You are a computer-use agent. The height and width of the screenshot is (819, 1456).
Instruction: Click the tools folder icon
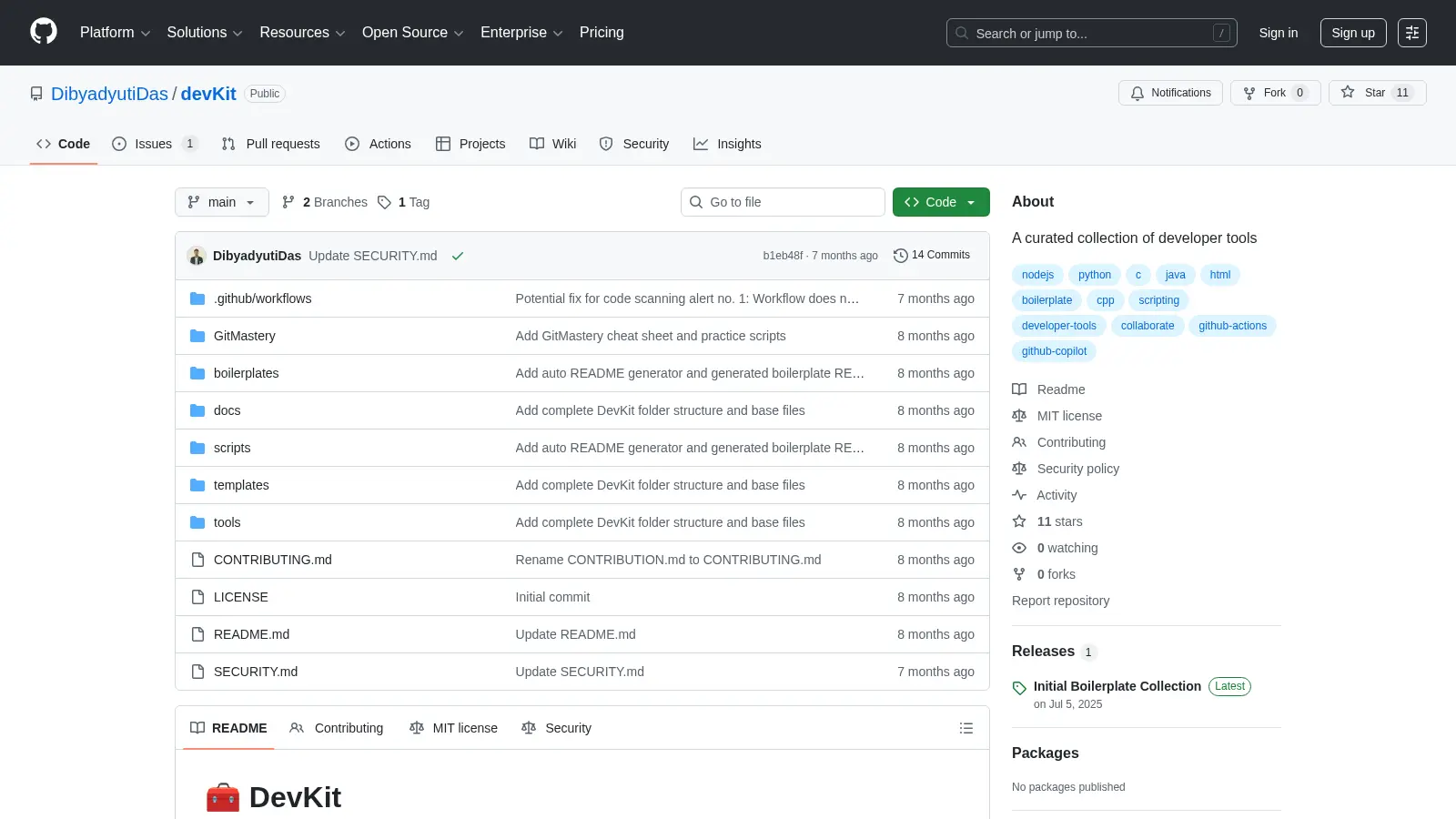point(197,522)
